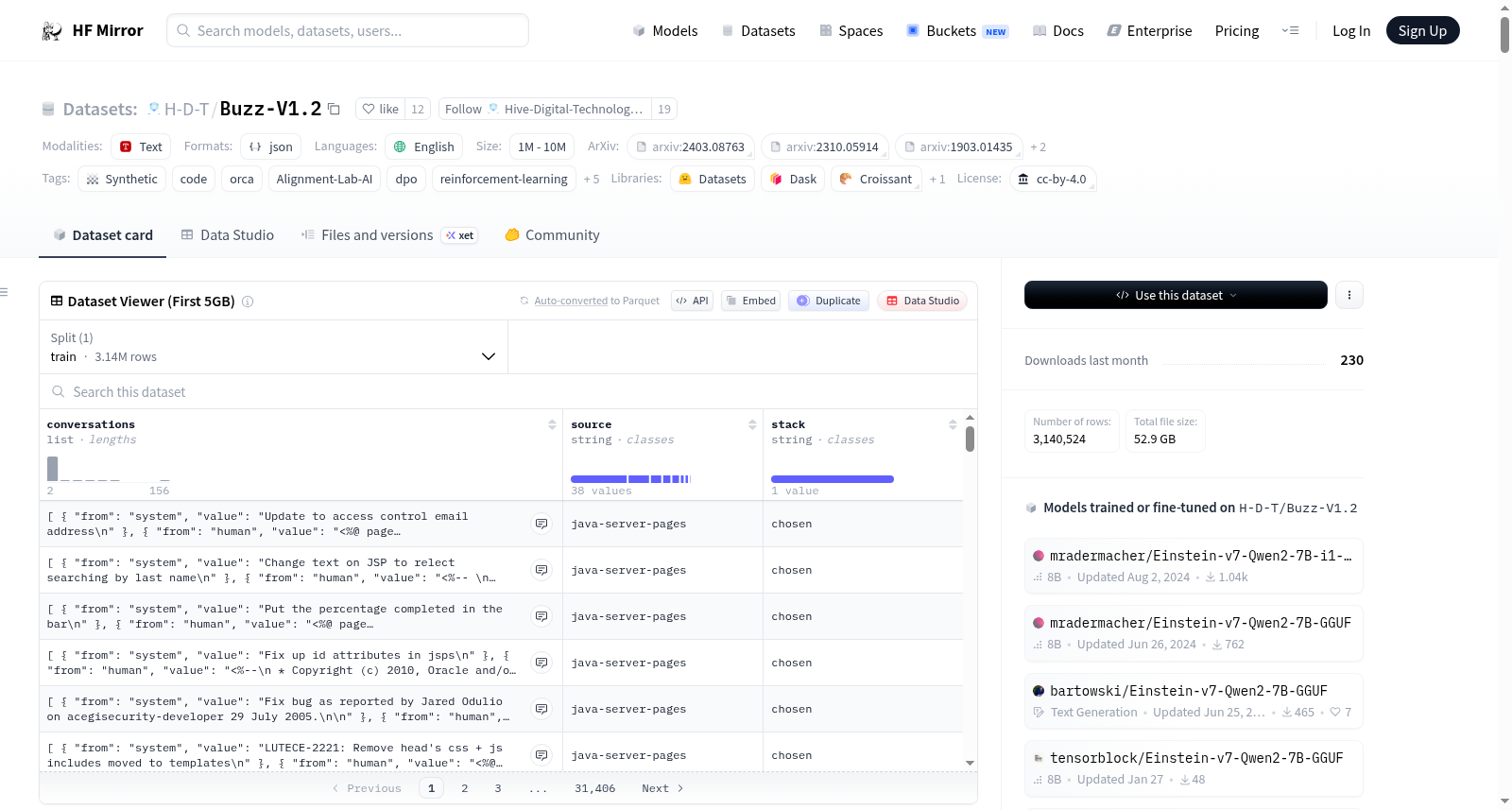Go to page 2 of the dataset
1512x810 pixels.
point(465,788)
